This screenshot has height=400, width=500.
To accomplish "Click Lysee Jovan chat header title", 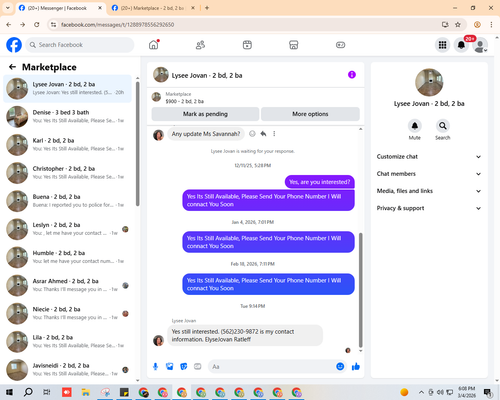I will [x=207, y=75].
